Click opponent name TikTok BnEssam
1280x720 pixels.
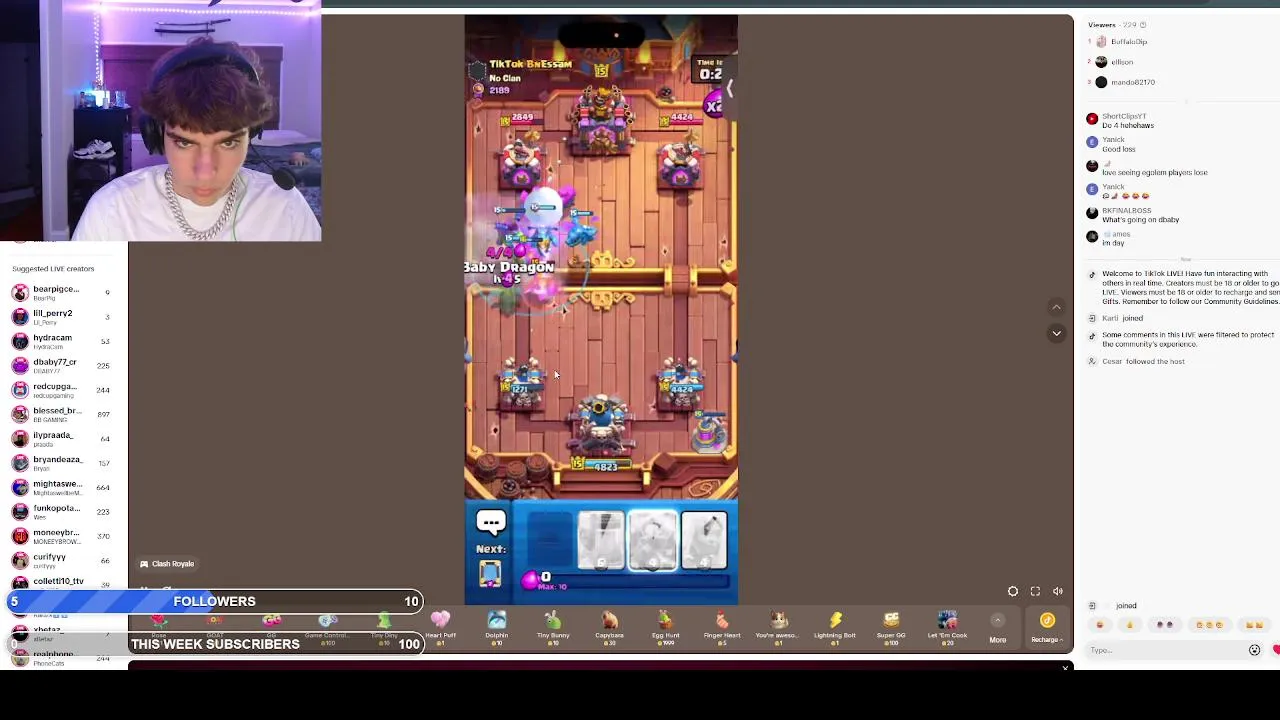point(531,64)
